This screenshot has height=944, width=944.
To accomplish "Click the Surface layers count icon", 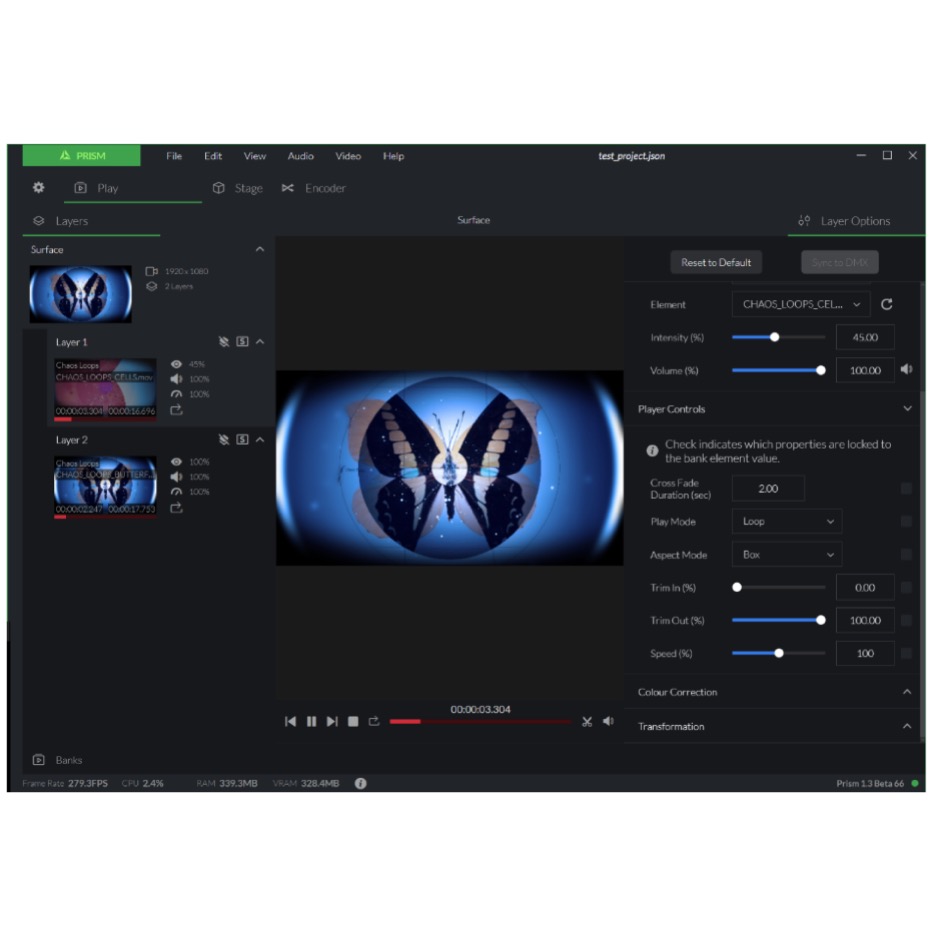I will point(152,287).
